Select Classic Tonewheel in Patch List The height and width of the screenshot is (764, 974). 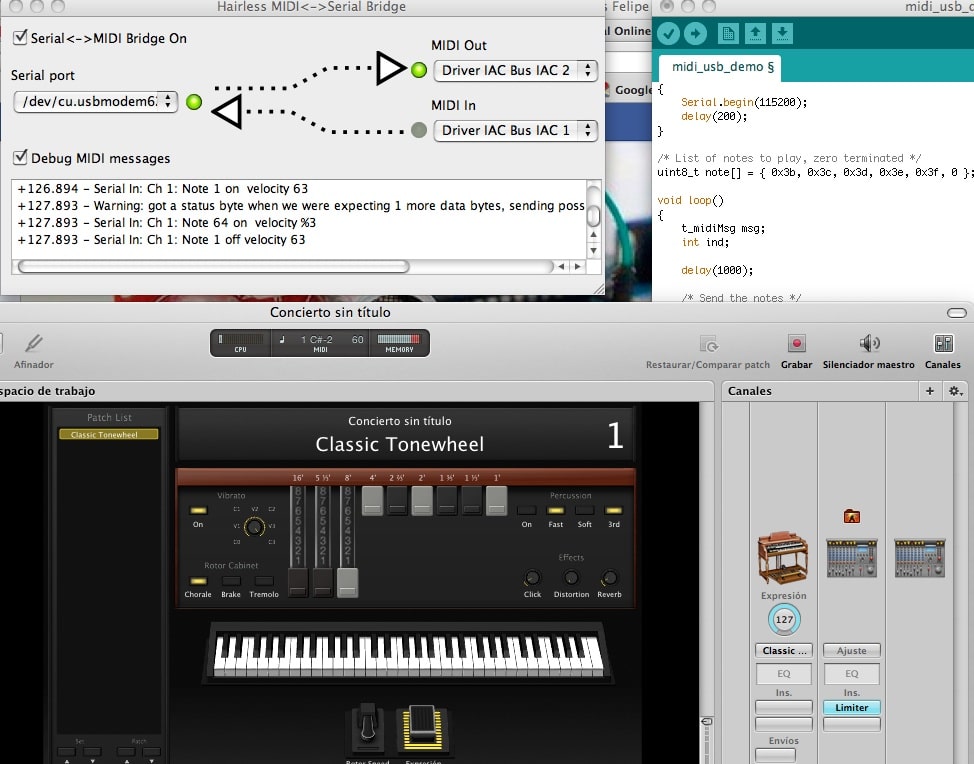108,435
